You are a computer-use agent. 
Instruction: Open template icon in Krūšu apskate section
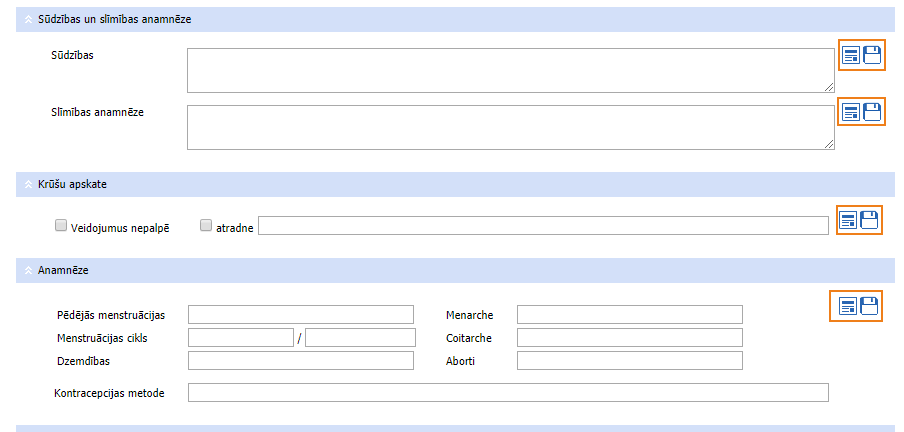click(848, 220)
